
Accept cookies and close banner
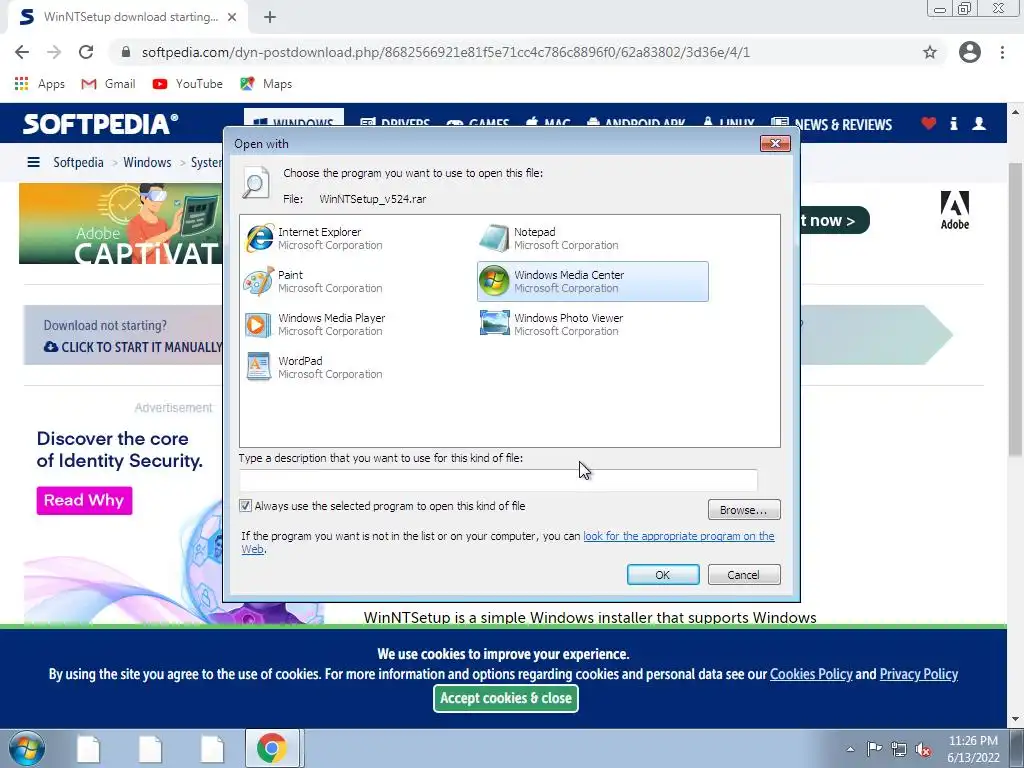[x=506, y=698]
